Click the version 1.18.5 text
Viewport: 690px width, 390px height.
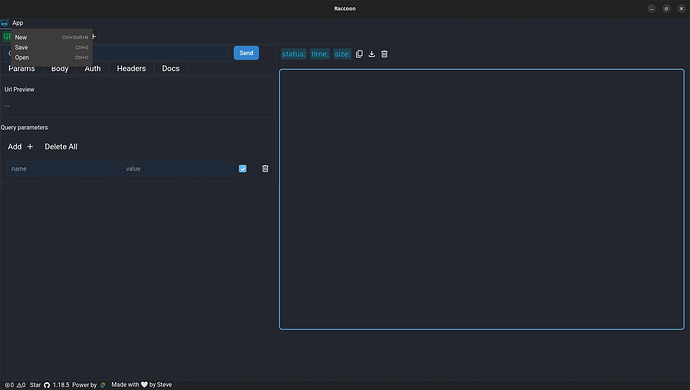(61, 385)
